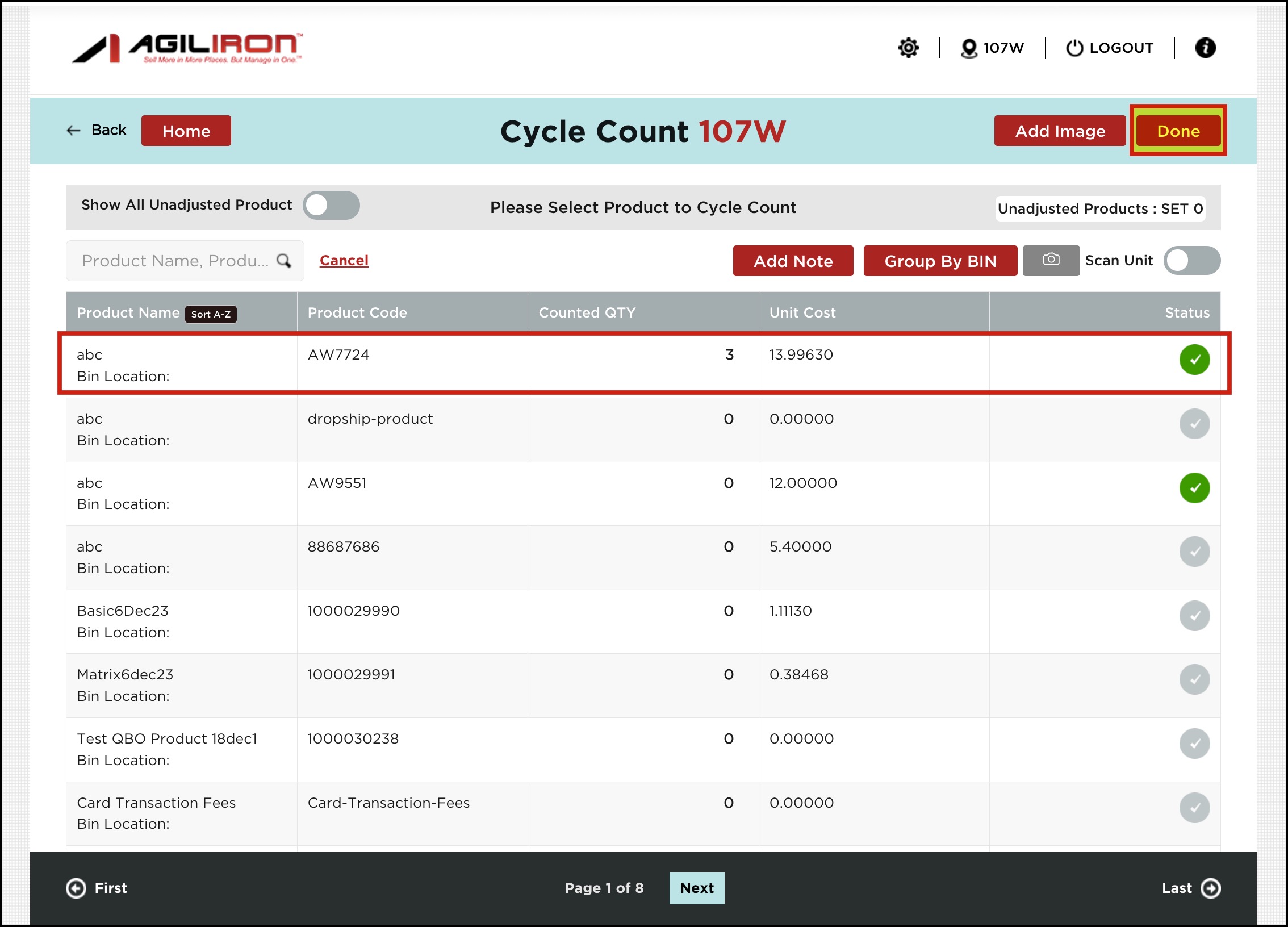Click the Done button
The image size is (1288, 927).
click(1178, 131)
